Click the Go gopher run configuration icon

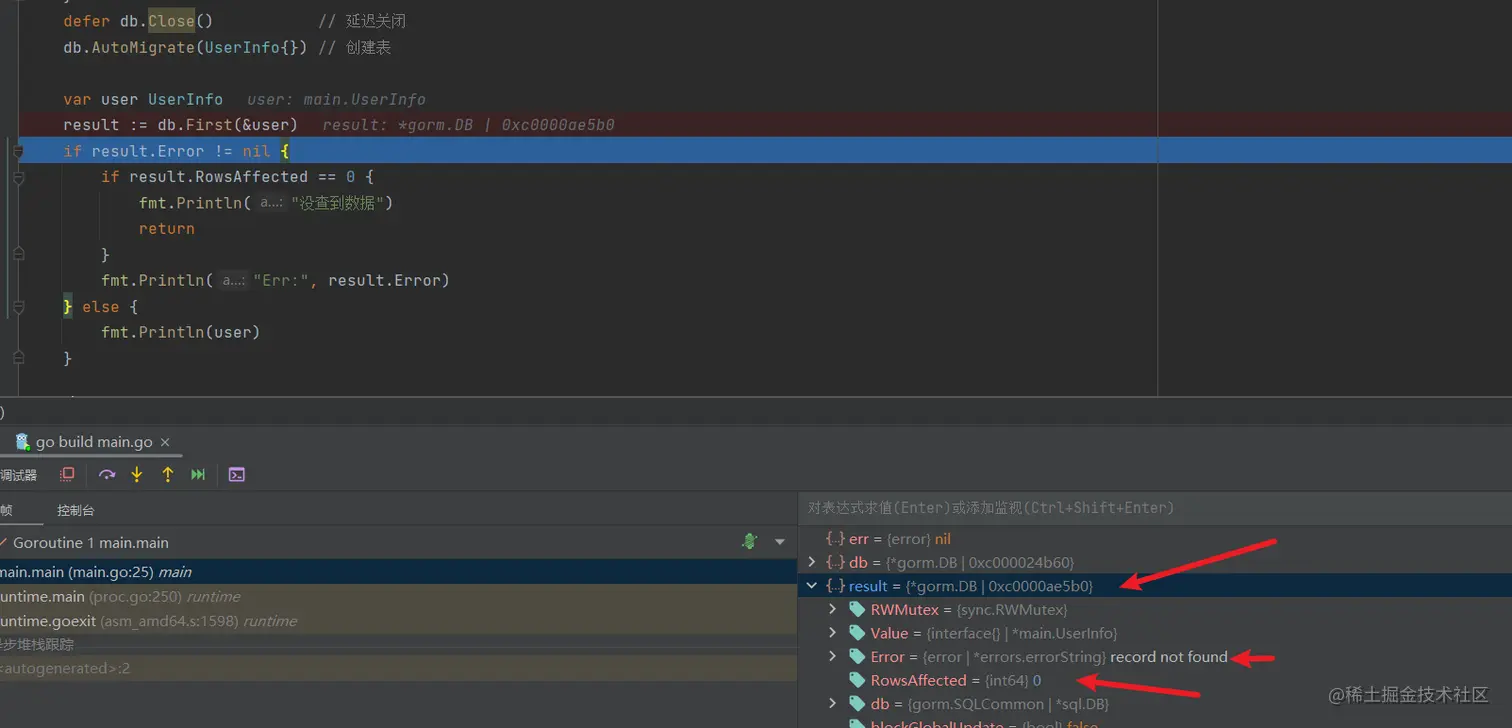[22, 441]
